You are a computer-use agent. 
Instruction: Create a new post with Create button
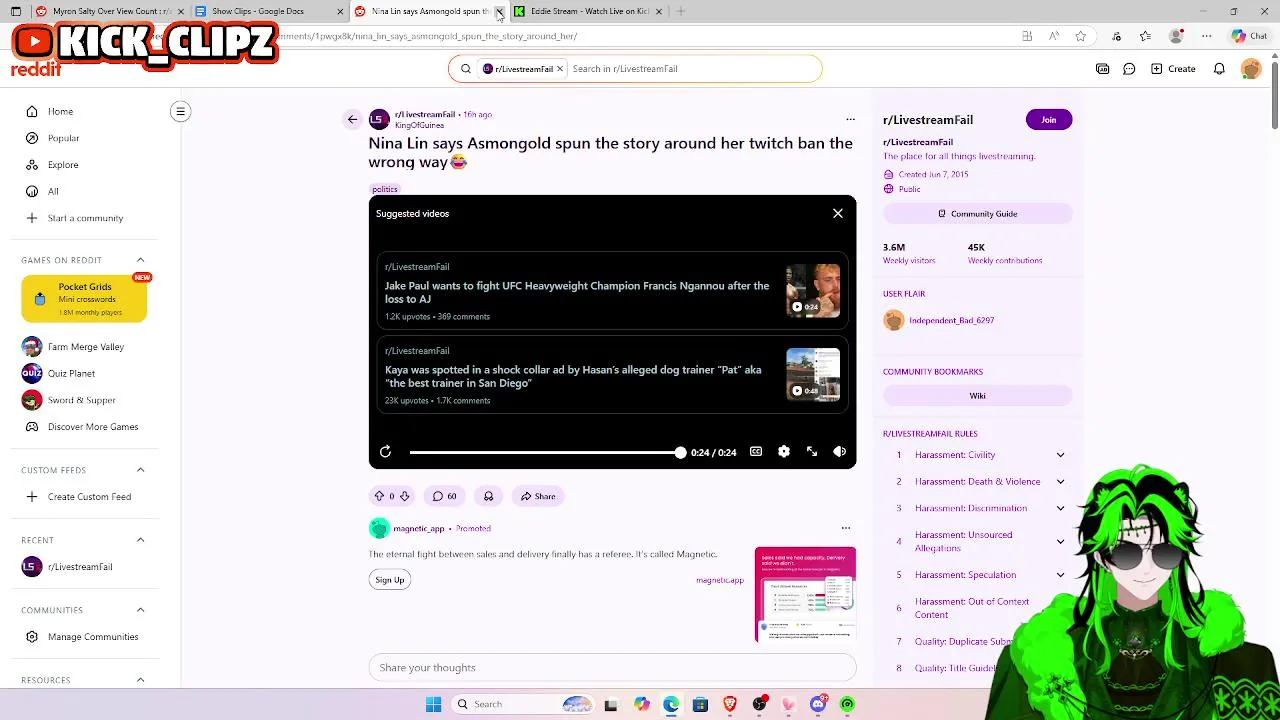point(1173,69)
